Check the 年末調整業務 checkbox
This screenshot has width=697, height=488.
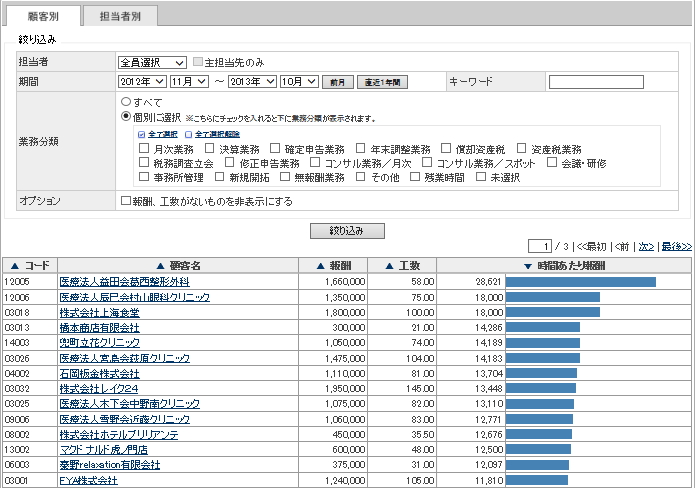click(x=361, y=148)
